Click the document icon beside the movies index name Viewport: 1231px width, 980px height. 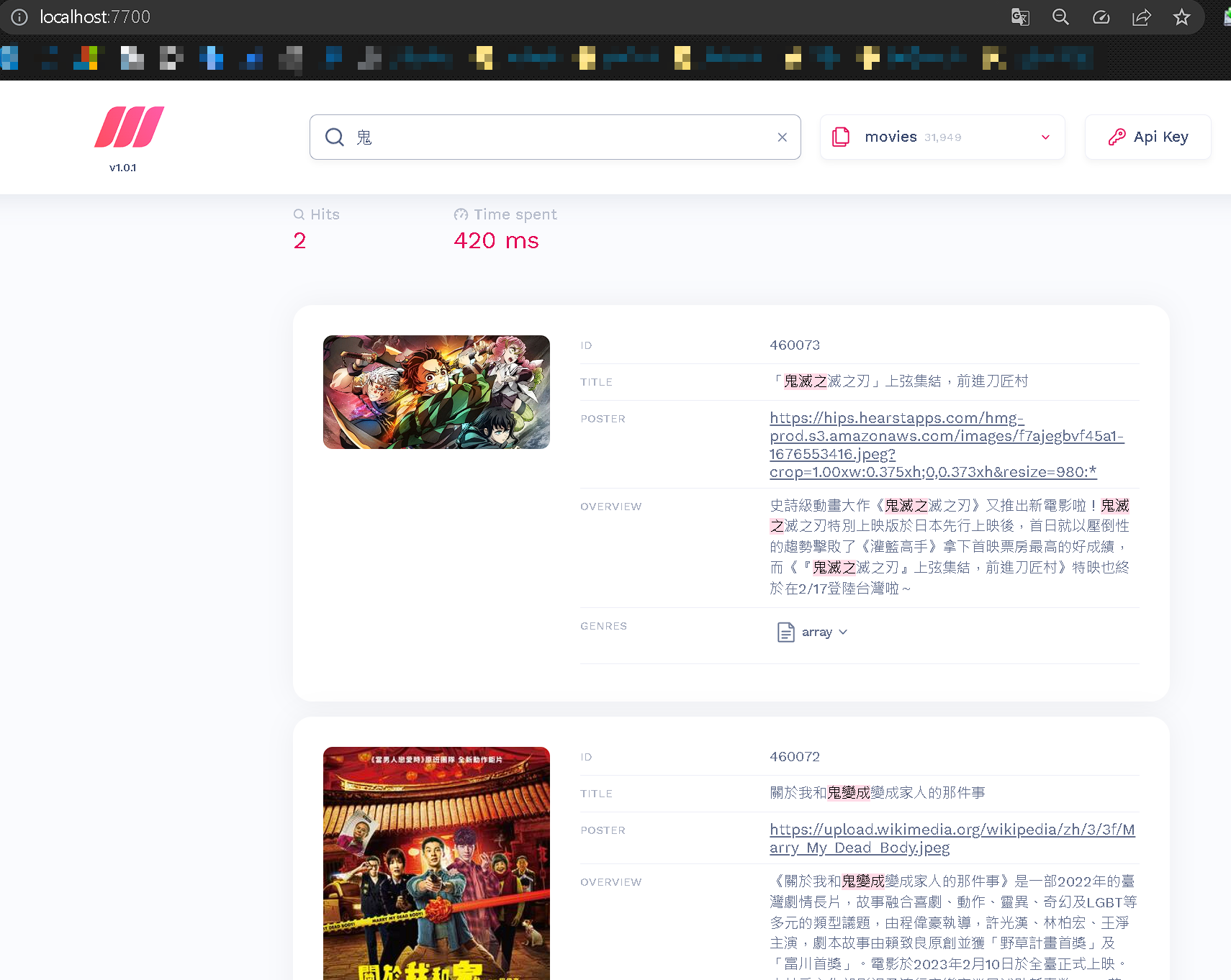[x=840, y=137]
